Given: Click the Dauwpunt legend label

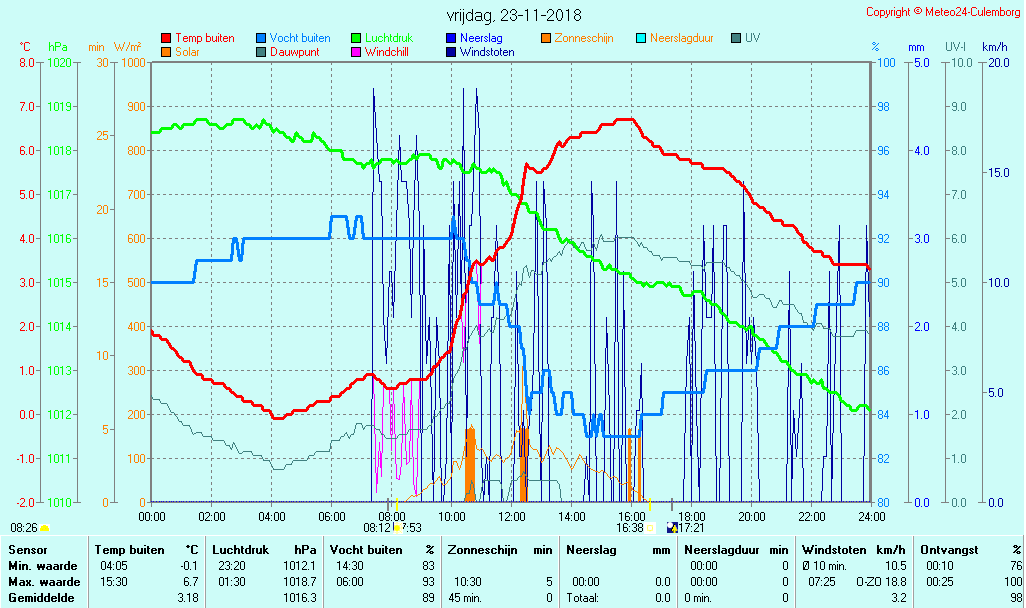Looking at the screenshot, I should pos(294,52).
